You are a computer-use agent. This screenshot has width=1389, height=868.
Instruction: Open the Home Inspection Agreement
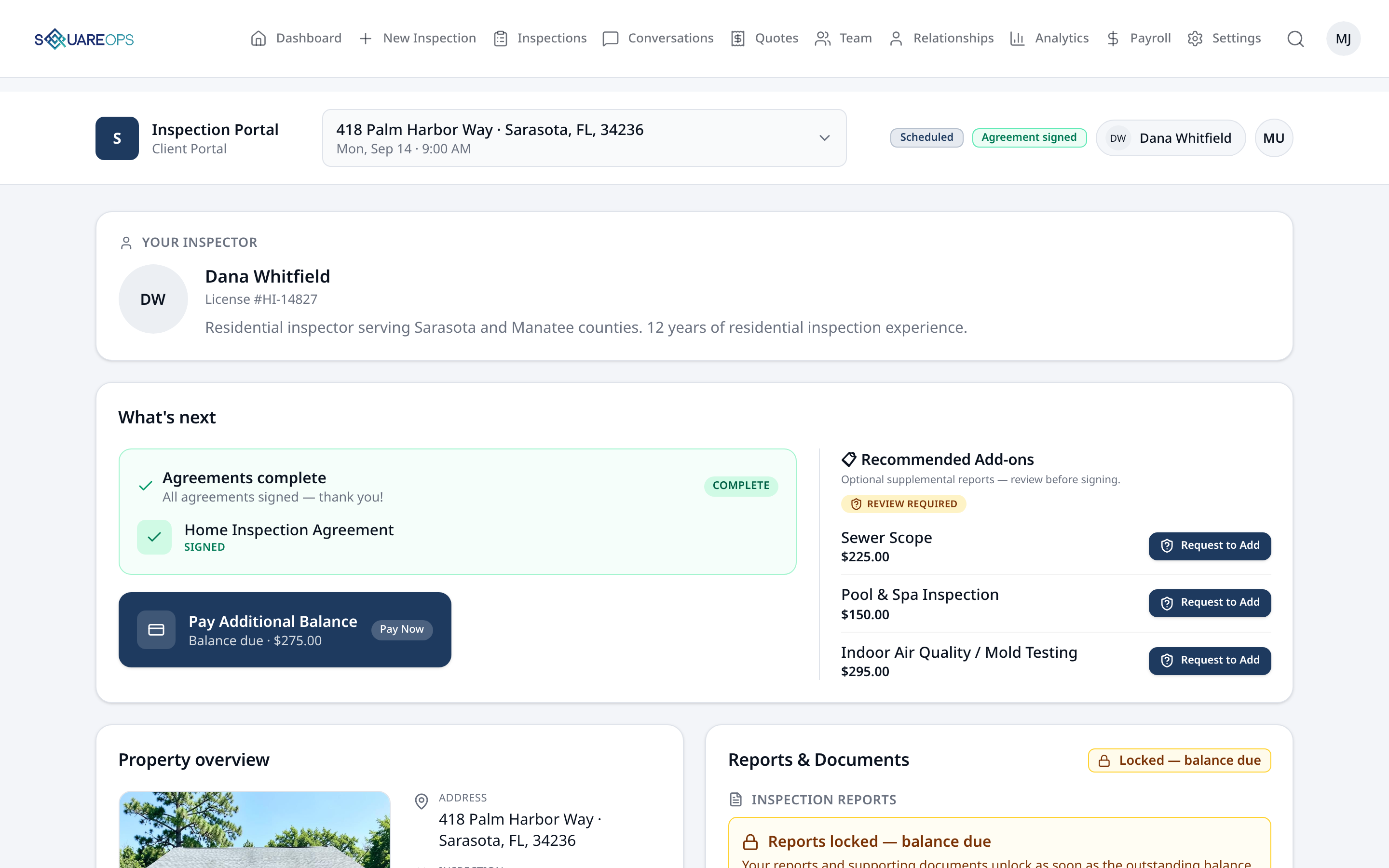click(289, 530)
